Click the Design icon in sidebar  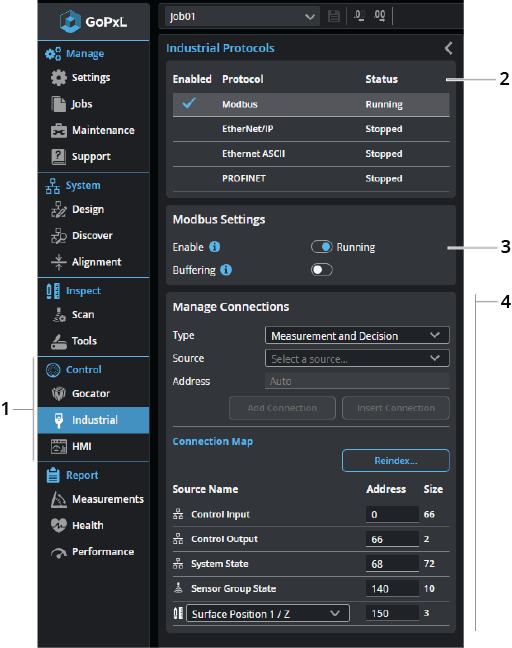tap(58, 210)
